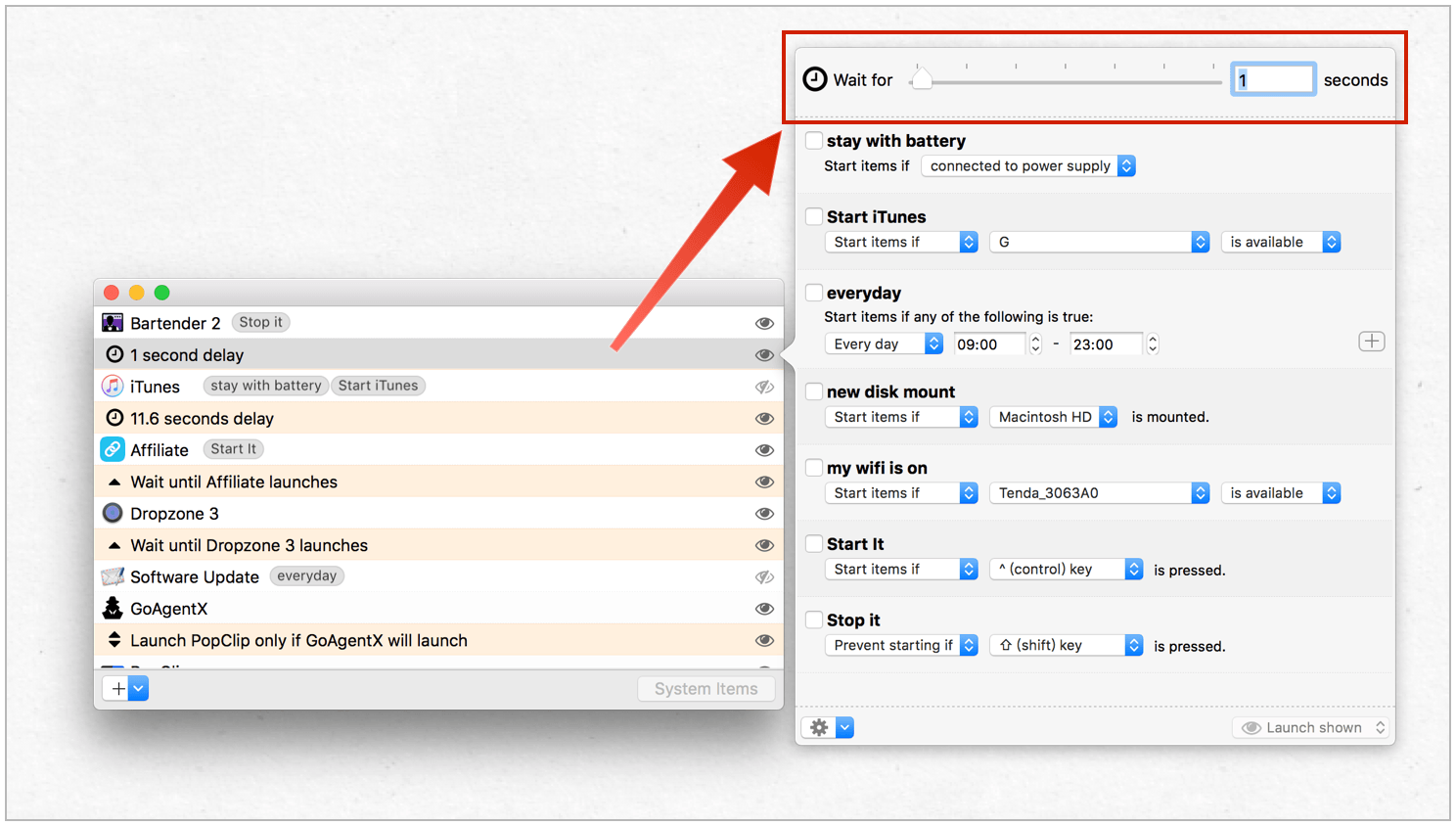Add condition with plus icon in everyday
Viewport: 1456px width, 826px height.
click(1371, 342)
